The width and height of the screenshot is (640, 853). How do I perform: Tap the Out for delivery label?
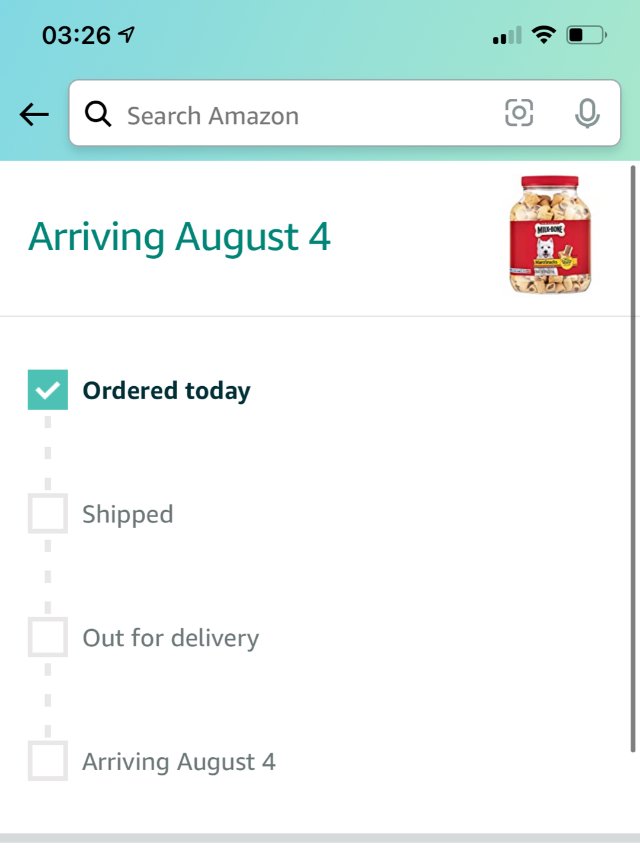(170, 638)
